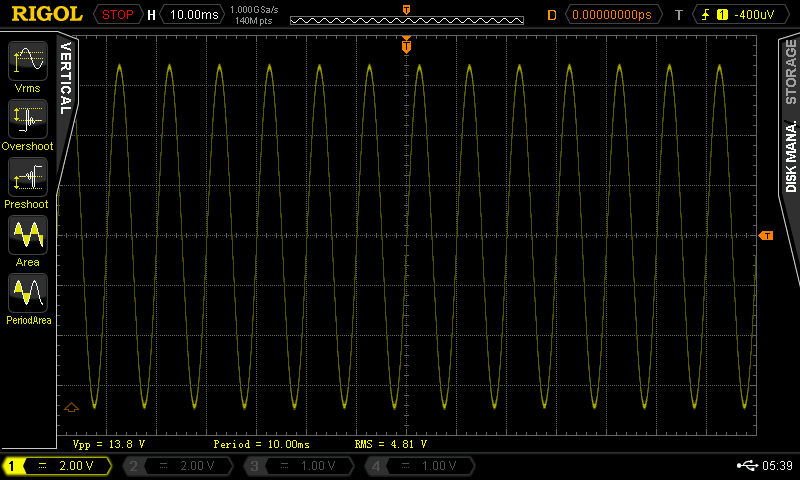Click the 05:39 clock display
This screenshot has height=480, width=800.
point(777,465)
